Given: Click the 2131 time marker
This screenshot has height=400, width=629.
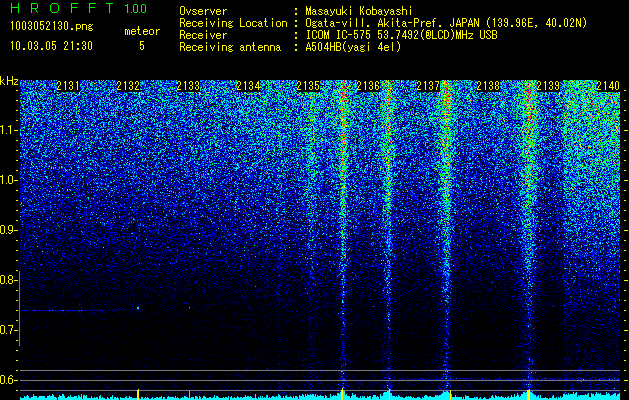Looking at the screenshot, I should tap(68, 86).
